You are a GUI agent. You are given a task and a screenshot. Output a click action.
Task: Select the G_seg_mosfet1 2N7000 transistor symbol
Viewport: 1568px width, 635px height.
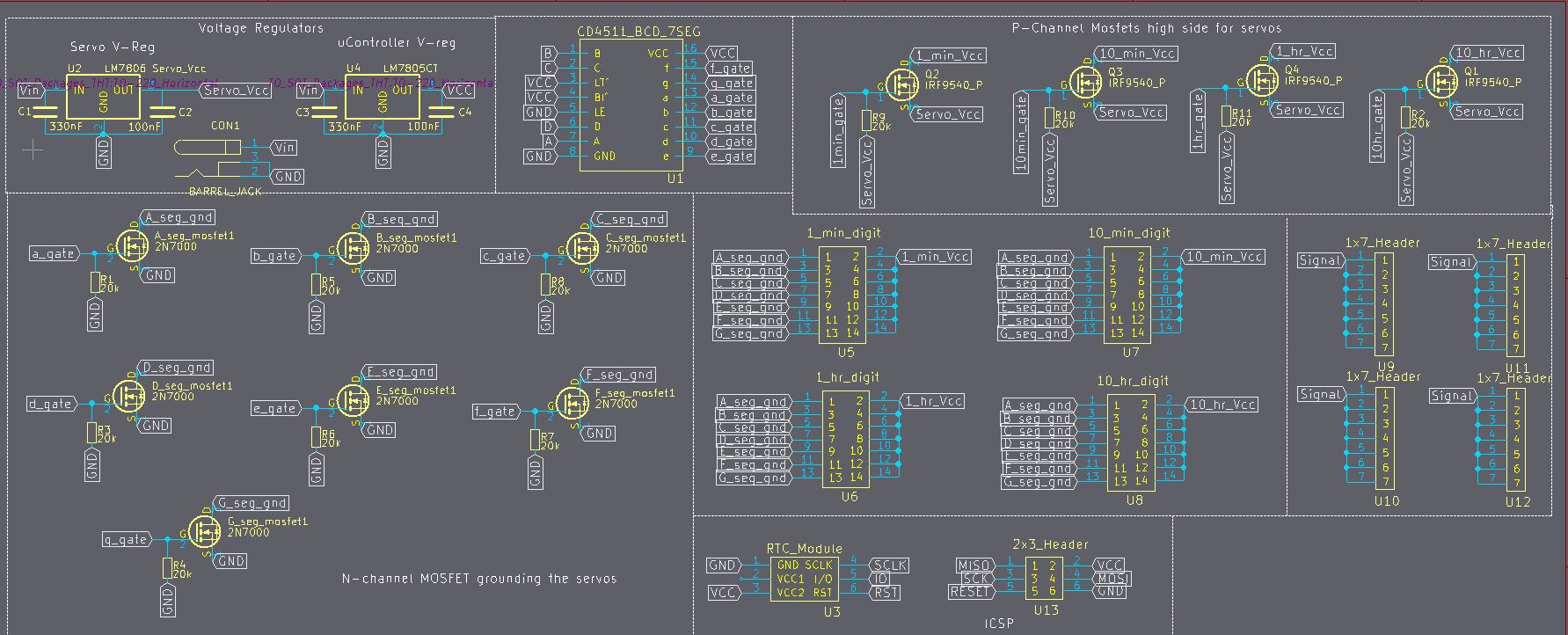coord(205,532)
